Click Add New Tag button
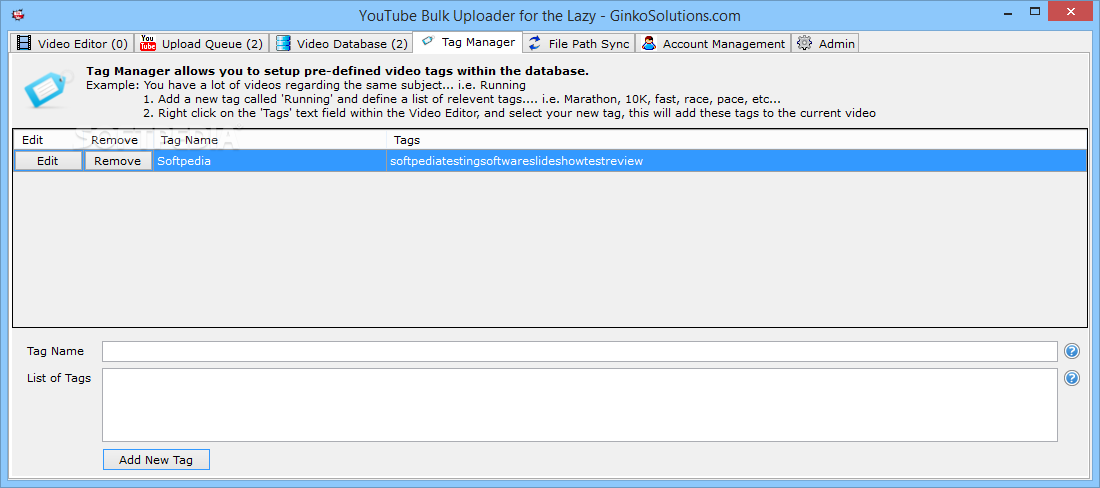The image size is (1100, 488). point(156,460)
